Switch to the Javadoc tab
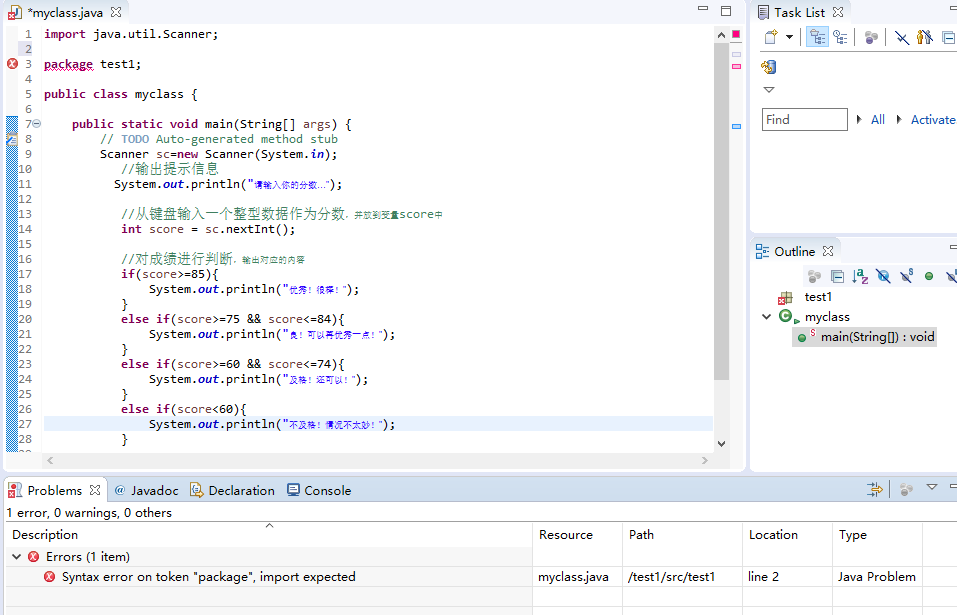The height and width of the screenshot is (615, 957). pyautogui.click(x=146, y=491)
